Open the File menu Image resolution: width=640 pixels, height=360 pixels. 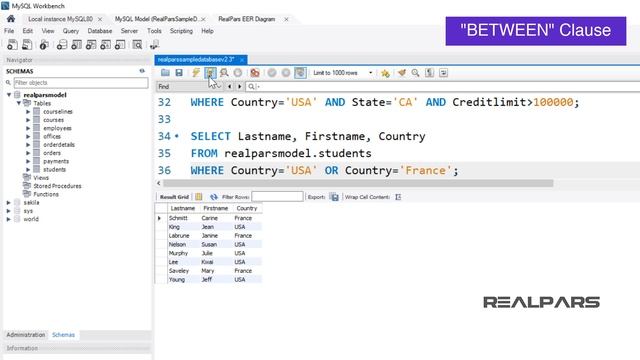coord(9,31)
